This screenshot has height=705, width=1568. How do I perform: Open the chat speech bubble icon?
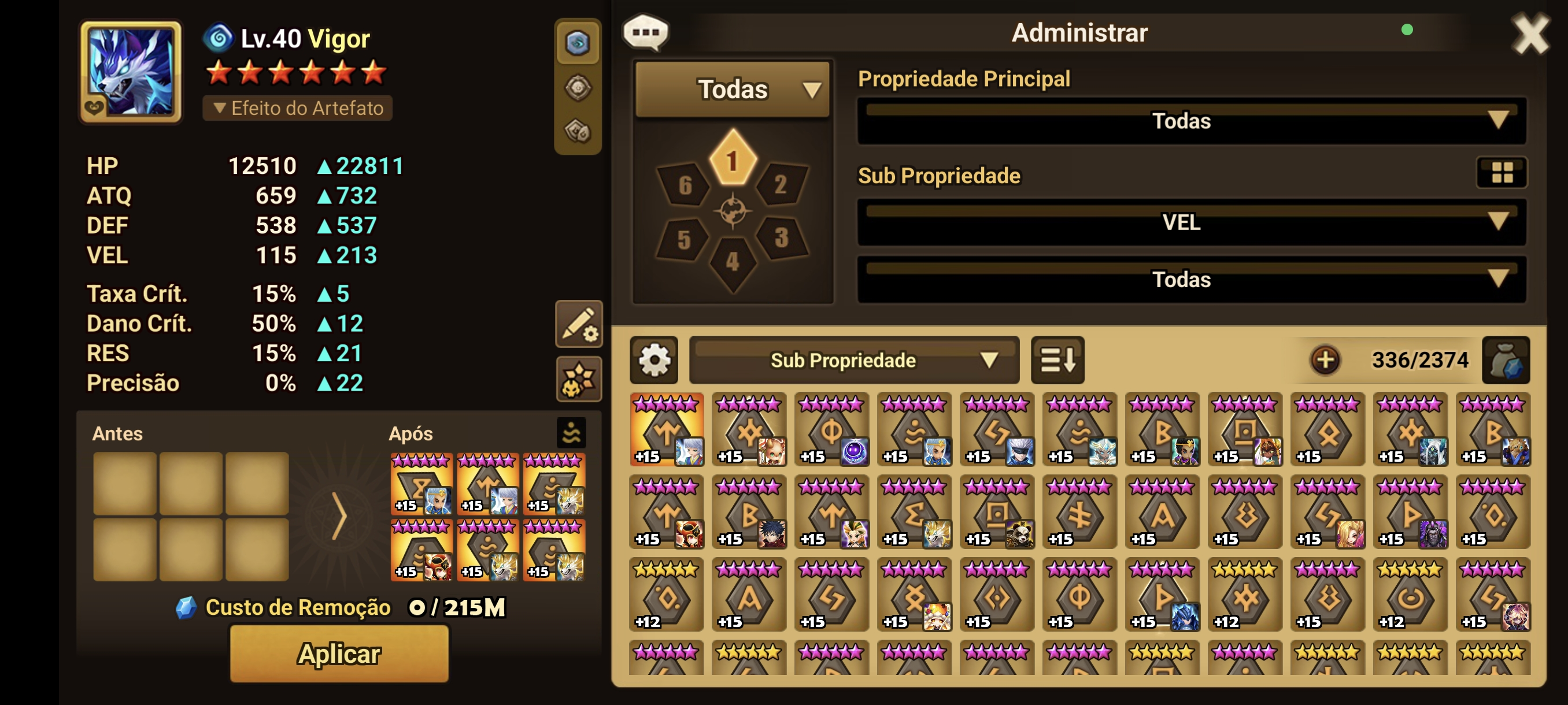click(x=645, y=32)
